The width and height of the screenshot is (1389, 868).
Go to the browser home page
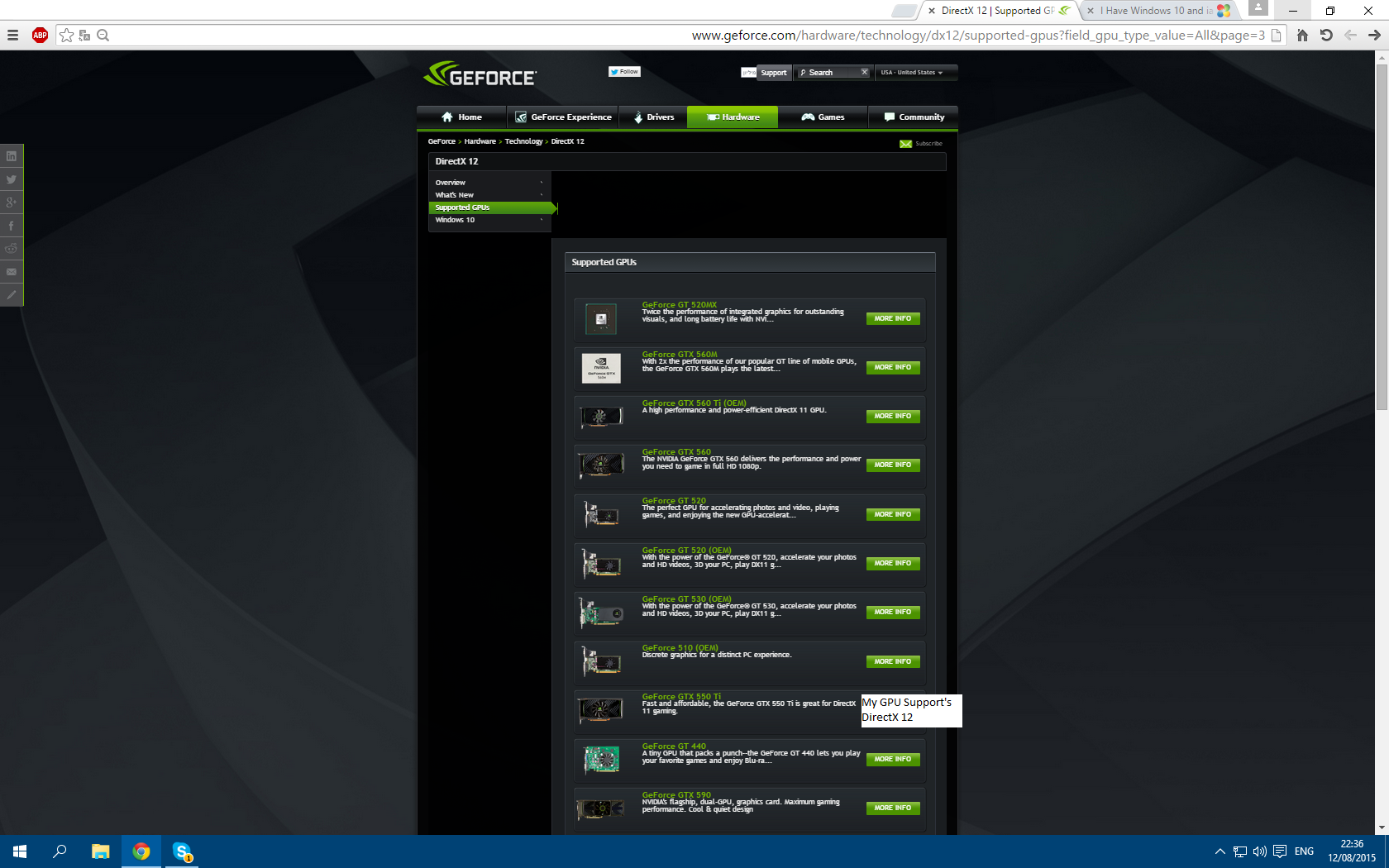pyautogui.click(x=1302, y=35)
